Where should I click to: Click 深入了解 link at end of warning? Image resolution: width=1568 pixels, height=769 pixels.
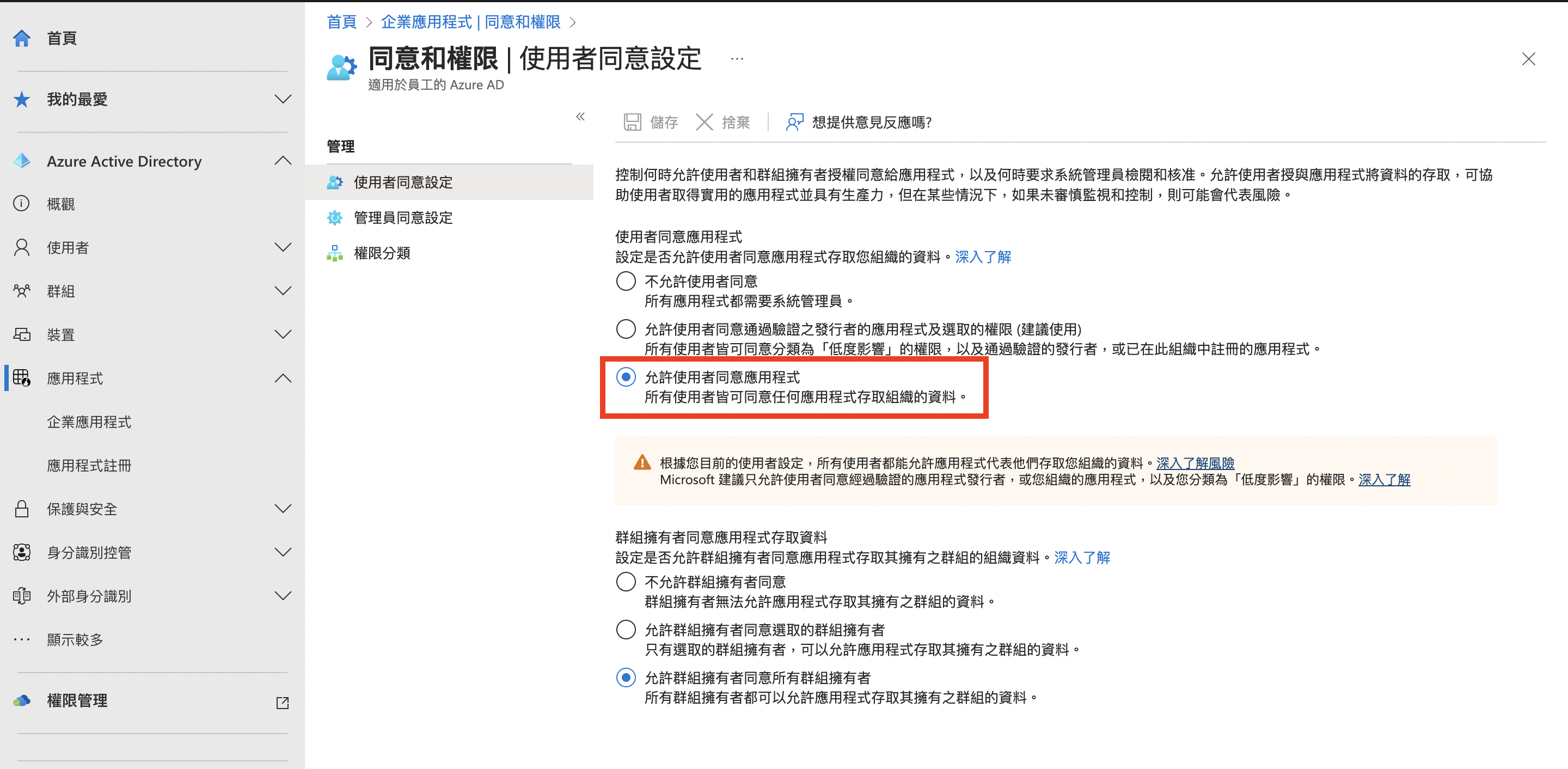pyautogui.click(x=1384, y=480)
